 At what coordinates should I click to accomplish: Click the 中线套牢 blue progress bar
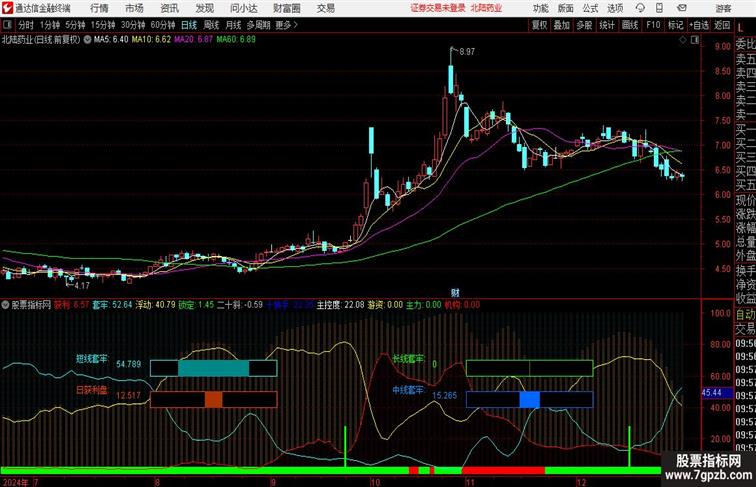[529, 400]
